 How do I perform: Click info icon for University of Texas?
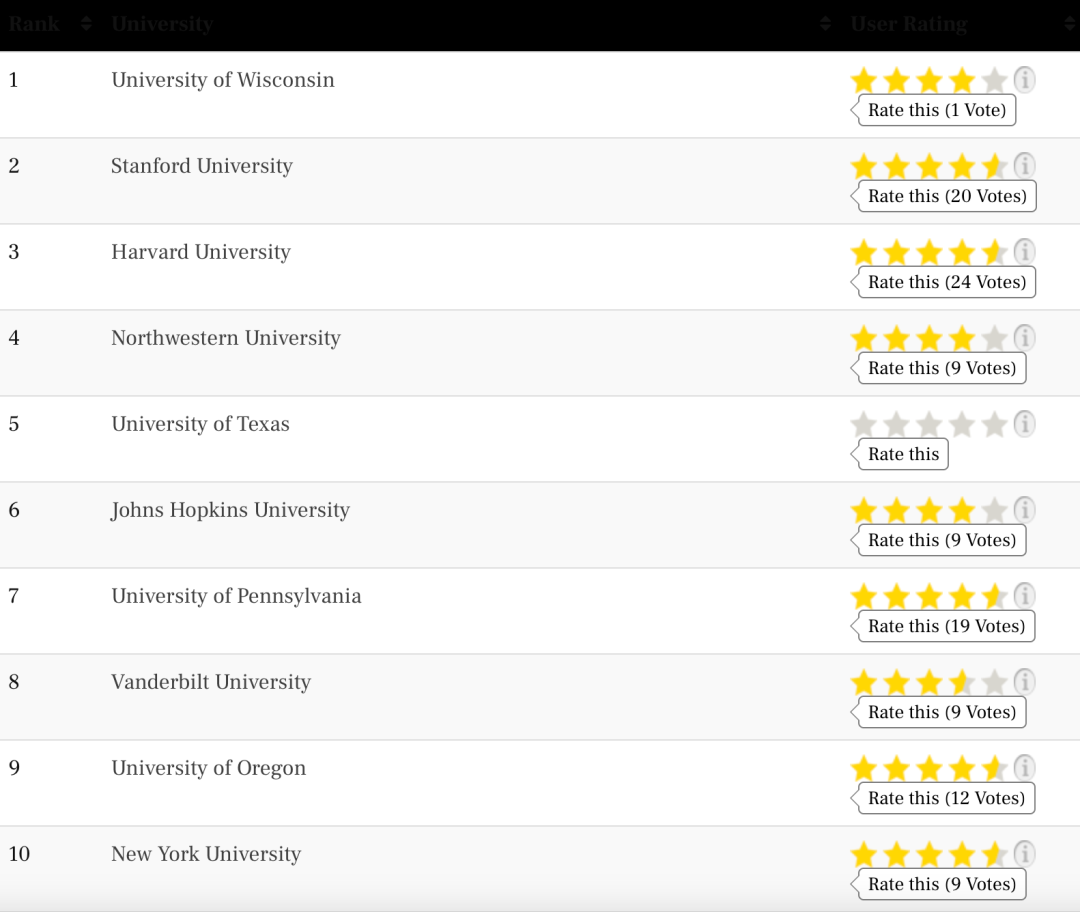click(x=1024, y=424)
